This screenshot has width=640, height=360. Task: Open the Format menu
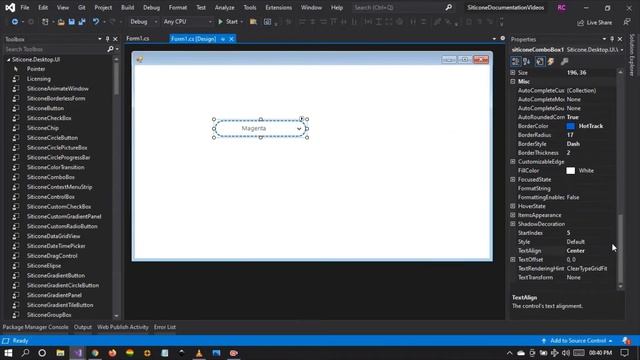[178, 8]
